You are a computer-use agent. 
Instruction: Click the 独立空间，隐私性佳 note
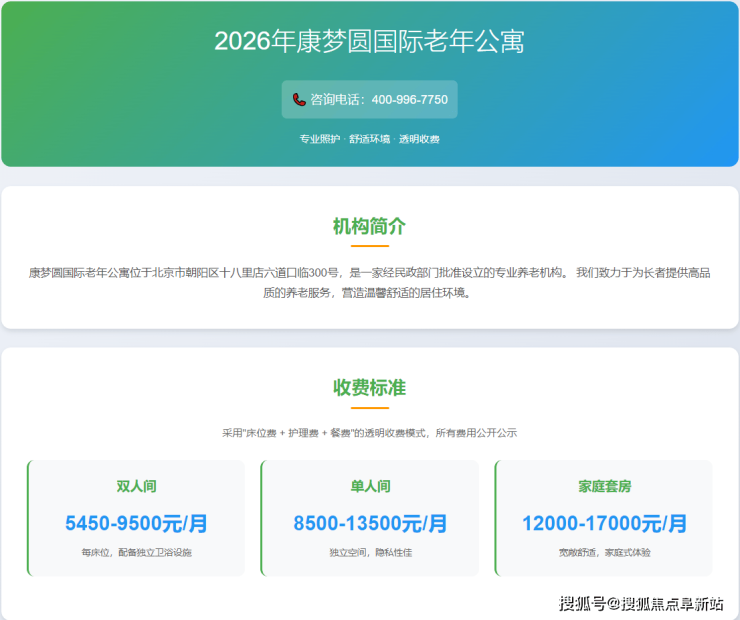(x=370, y=552)
